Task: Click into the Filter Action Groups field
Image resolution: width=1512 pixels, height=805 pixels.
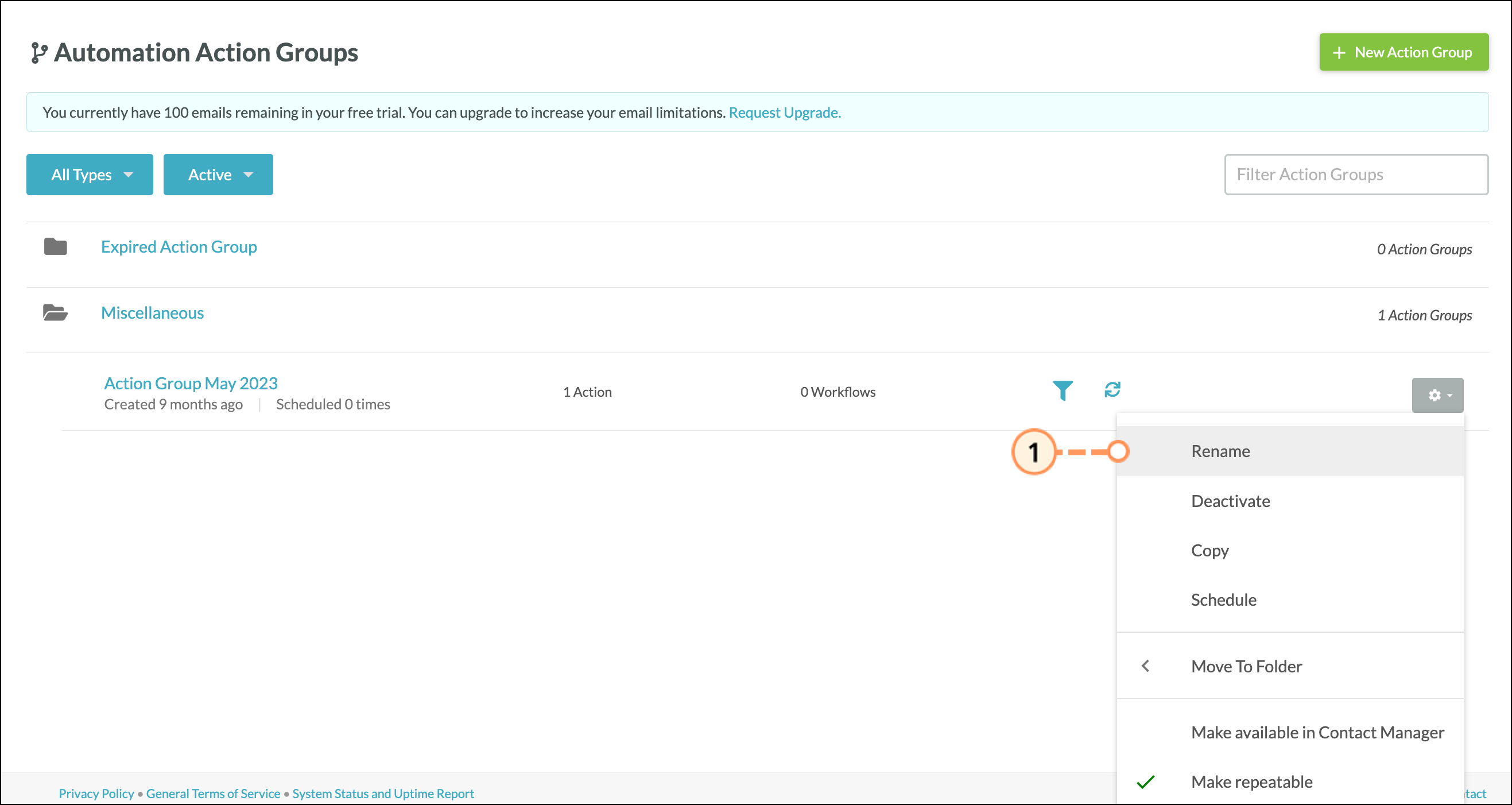Action: [1356, 175]
